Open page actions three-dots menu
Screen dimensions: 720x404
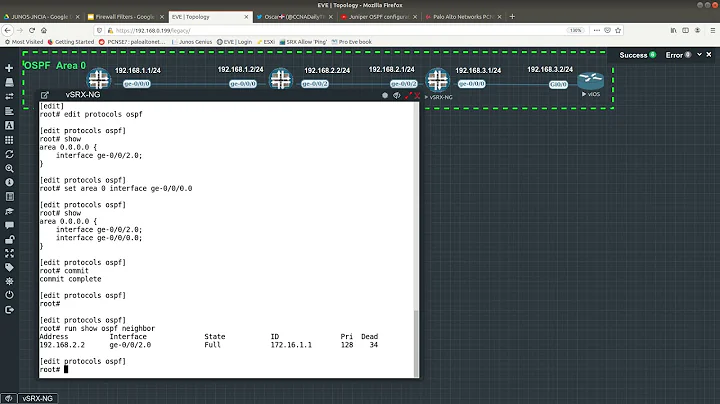tap(596, 30)
